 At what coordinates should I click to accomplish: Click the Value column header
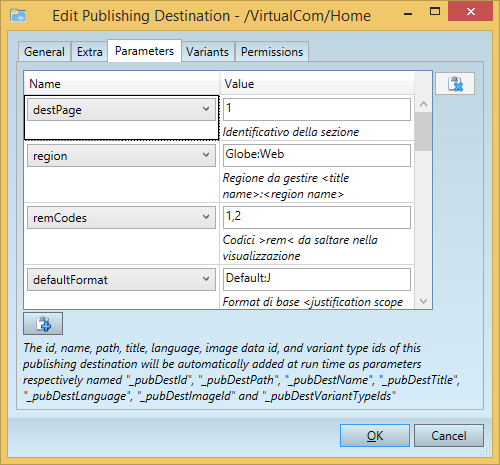tap(317, 83)
